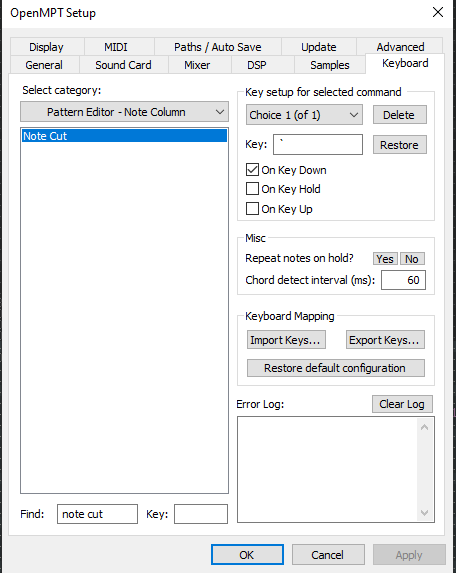Click the Restore button
456x573 pixels.
399,145
